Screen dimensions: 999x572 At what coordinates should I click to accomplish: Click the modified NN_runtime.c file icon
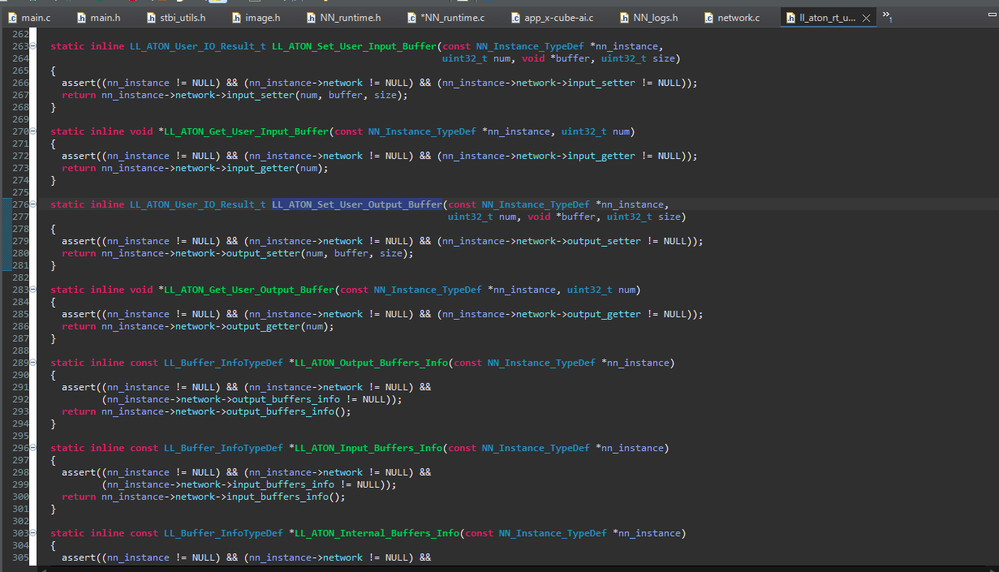[x=412, y=18]
